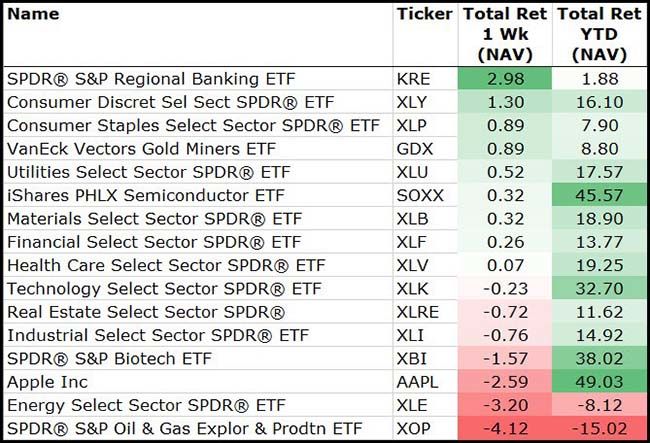Click SPDR S&P Regional Banking ETF name
The width and height of the screenshot is (650, 443).
(137, 78)
